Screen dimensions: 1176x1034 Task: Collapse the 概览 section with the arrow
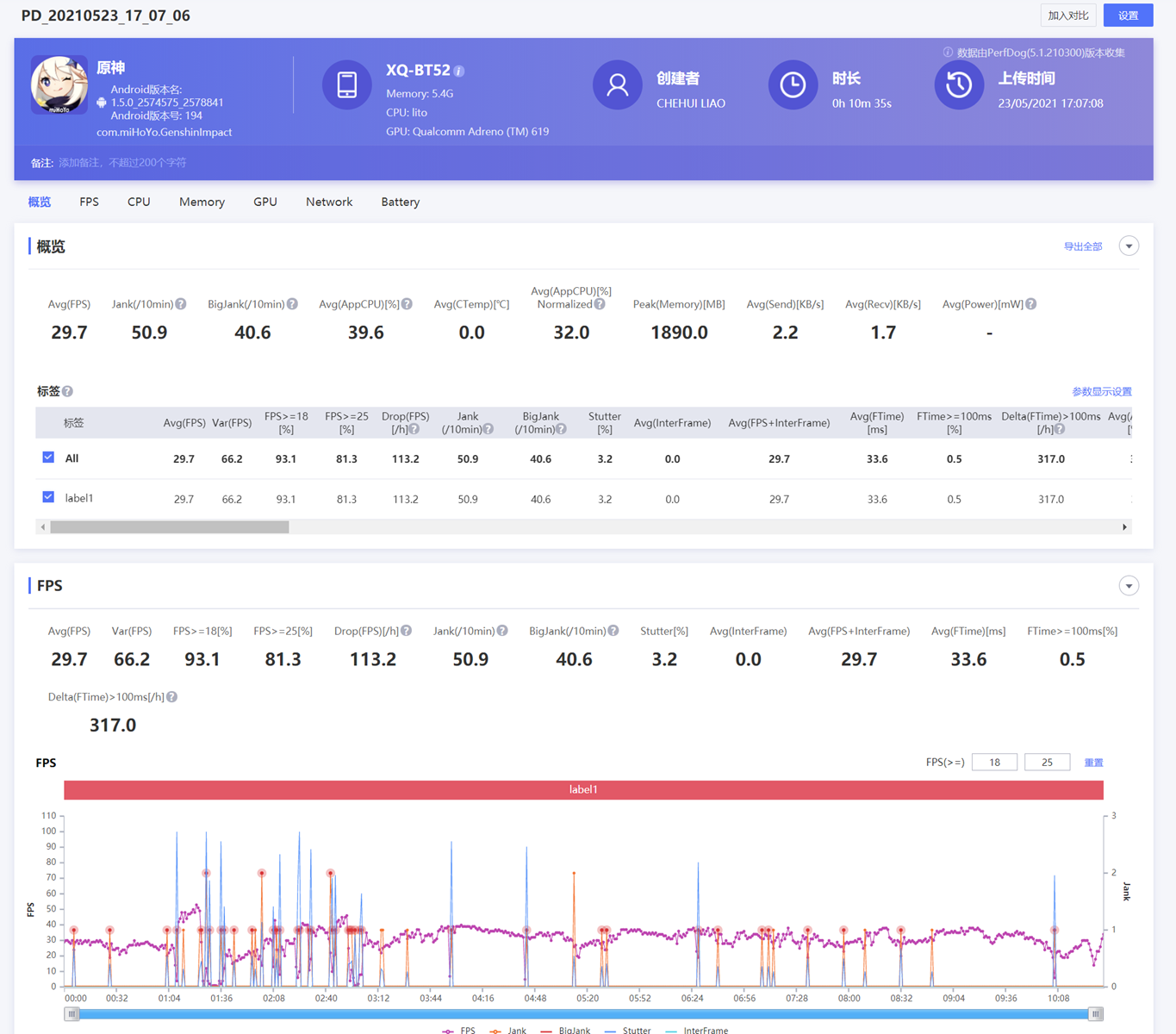tap(1129, 246)
